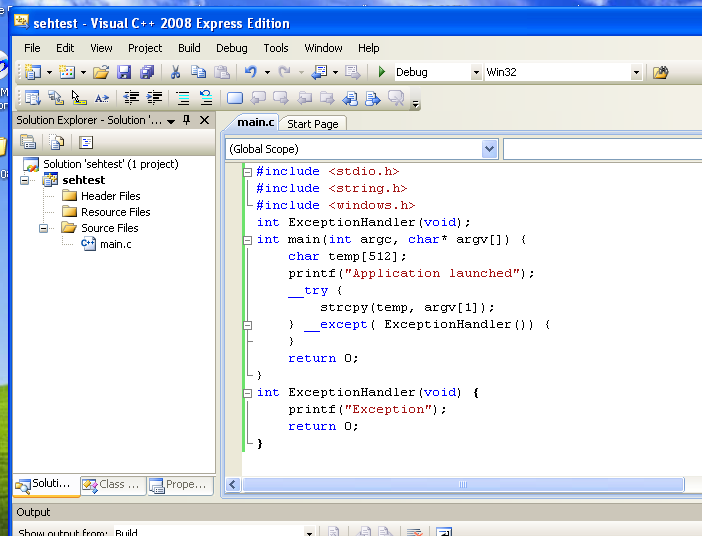Increase line indent in the editor toolbar
The image size is (702, 536).
coord(154,97)
